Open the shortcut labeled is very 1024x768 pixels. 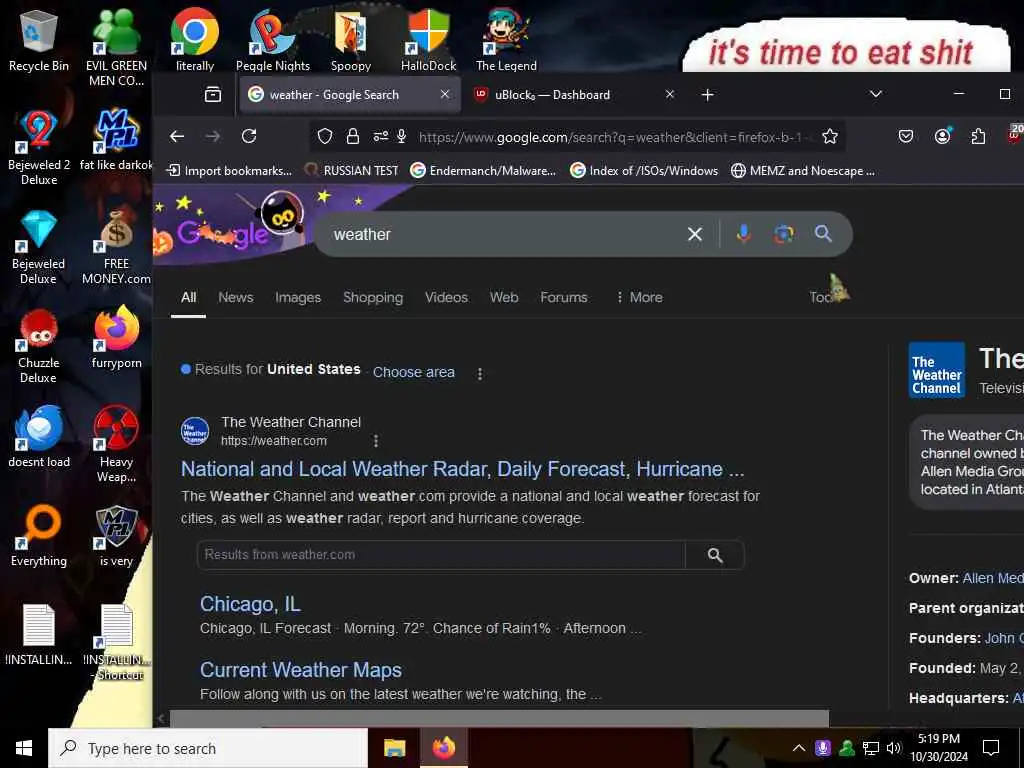coord(116,536)
